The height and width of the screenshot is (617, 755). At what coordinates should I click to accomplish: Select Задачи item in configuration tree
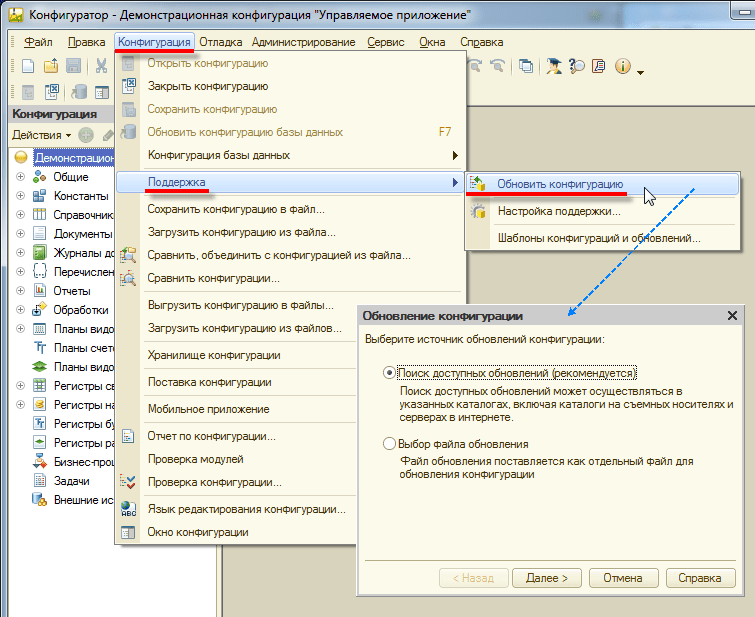point(71,481)
